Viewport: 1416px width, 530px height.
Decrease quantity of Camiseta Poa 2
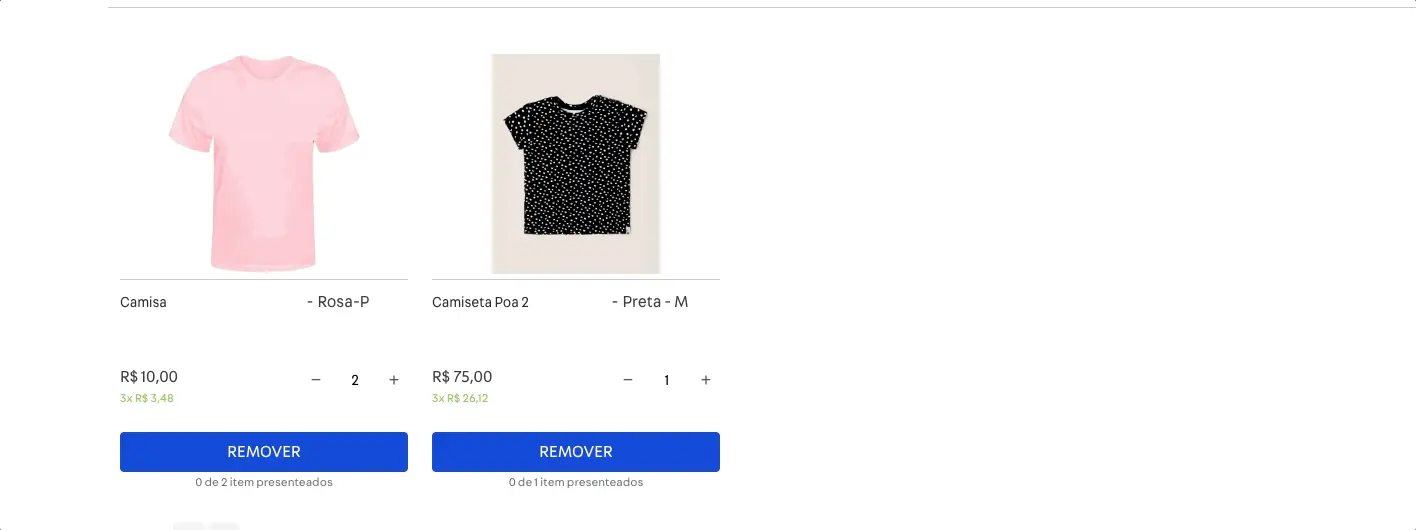(628, 380)
